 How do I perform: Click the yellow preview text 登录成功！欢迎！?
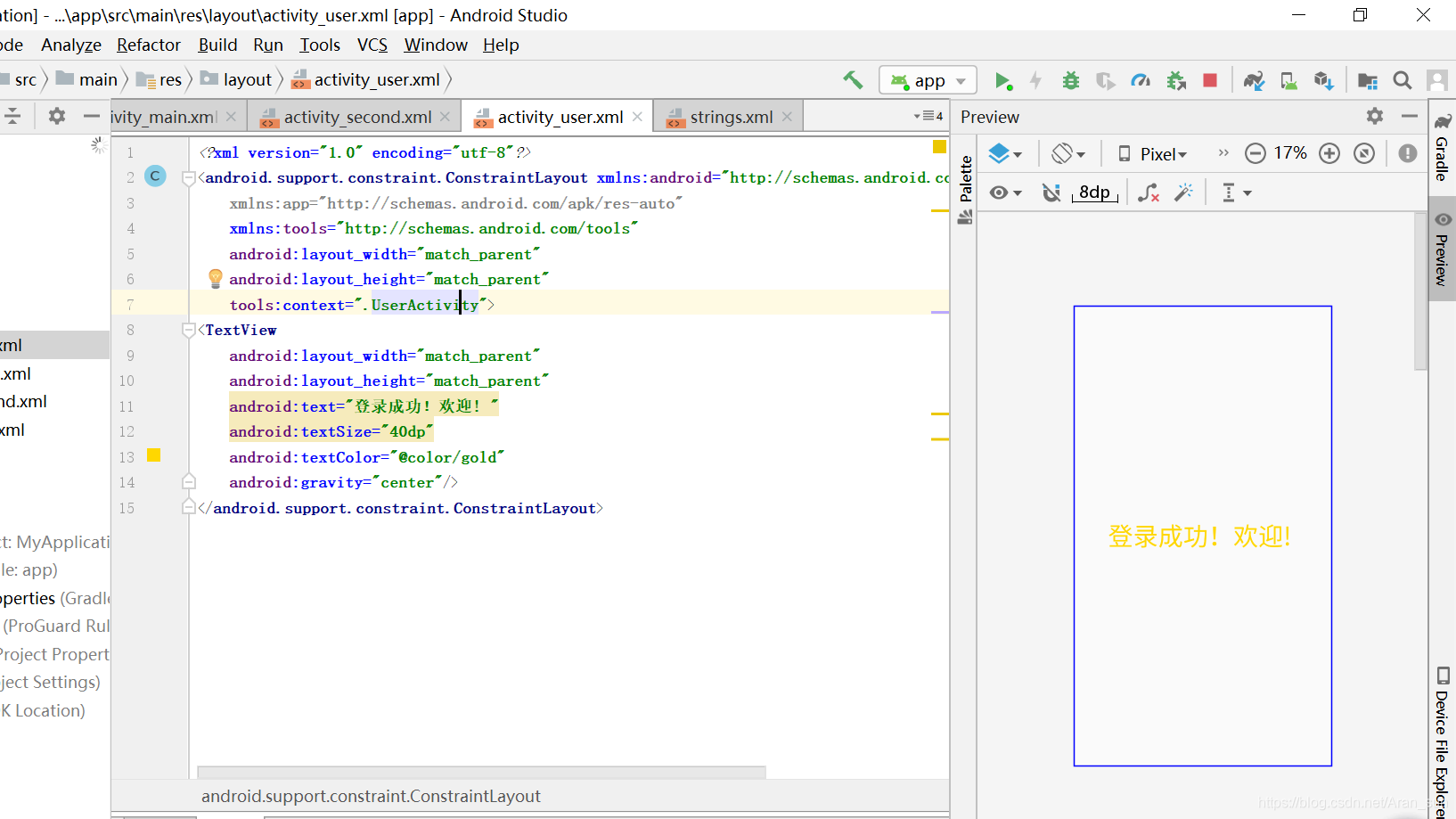coord(1199,536)
